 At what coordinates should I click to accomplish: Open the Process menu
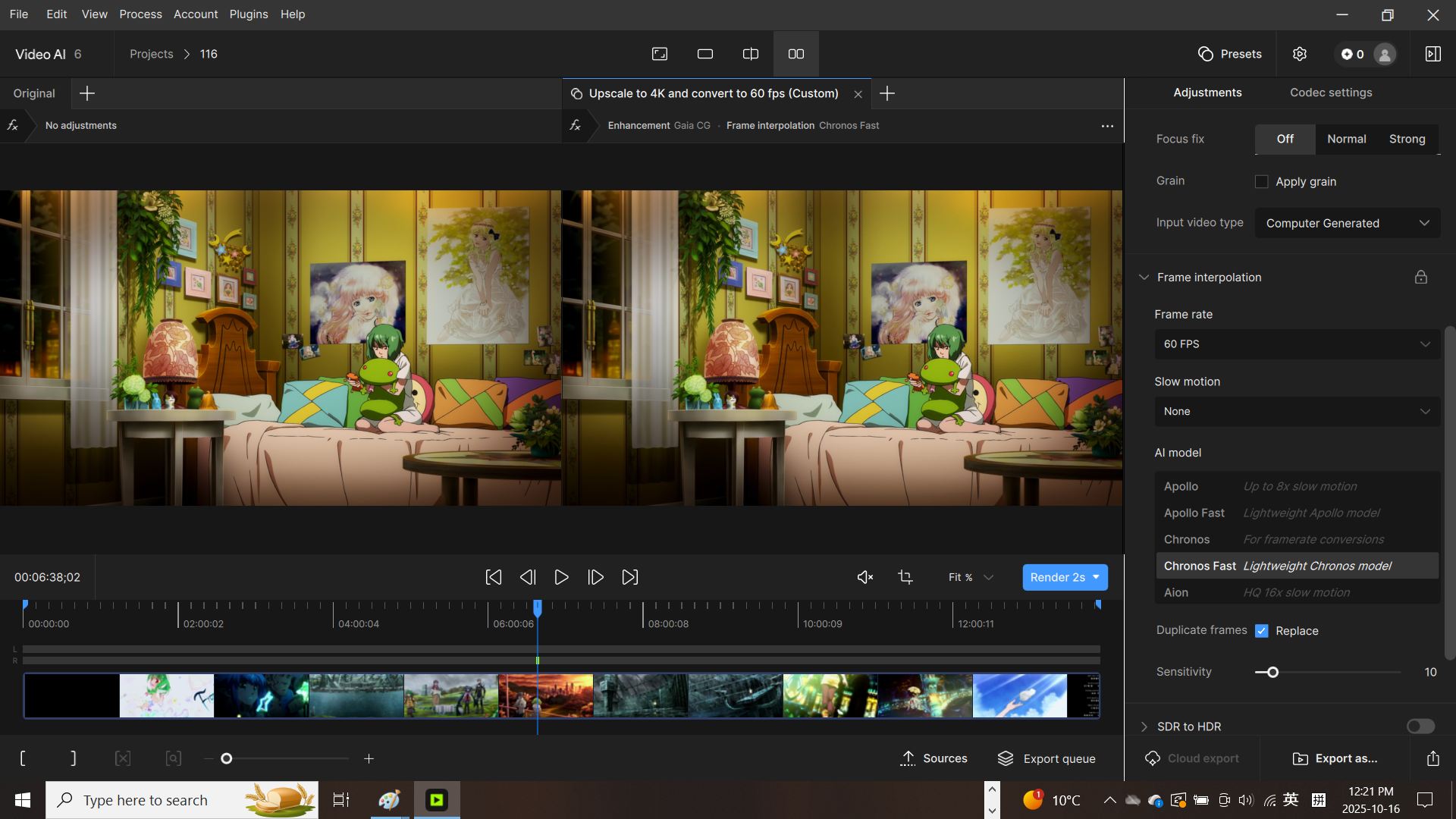[140, 14]
